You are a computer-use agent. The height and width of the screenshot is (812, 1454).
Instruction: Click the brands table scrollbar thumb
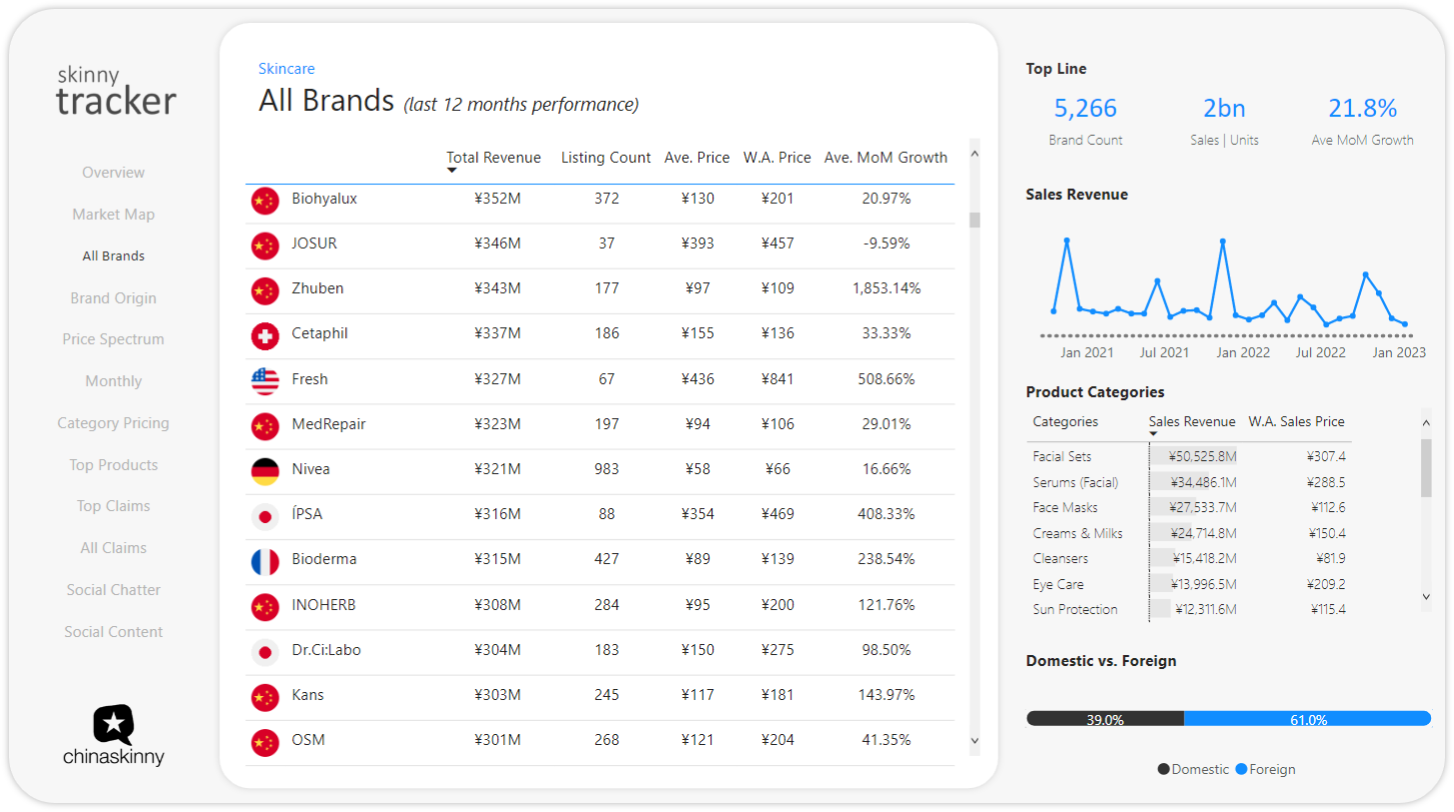point(975,220)
